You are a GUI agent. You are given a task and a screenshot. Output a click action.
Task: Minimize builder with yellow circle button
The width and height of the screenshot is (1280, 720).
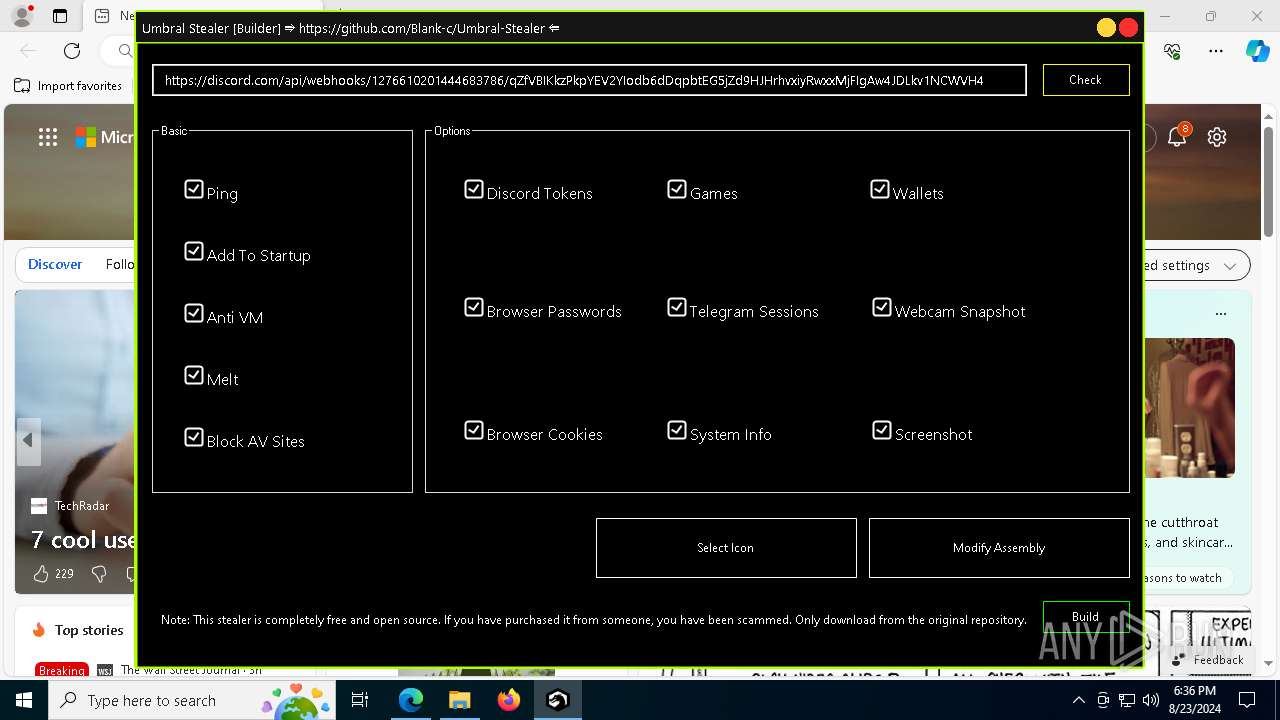point(1106,28)
